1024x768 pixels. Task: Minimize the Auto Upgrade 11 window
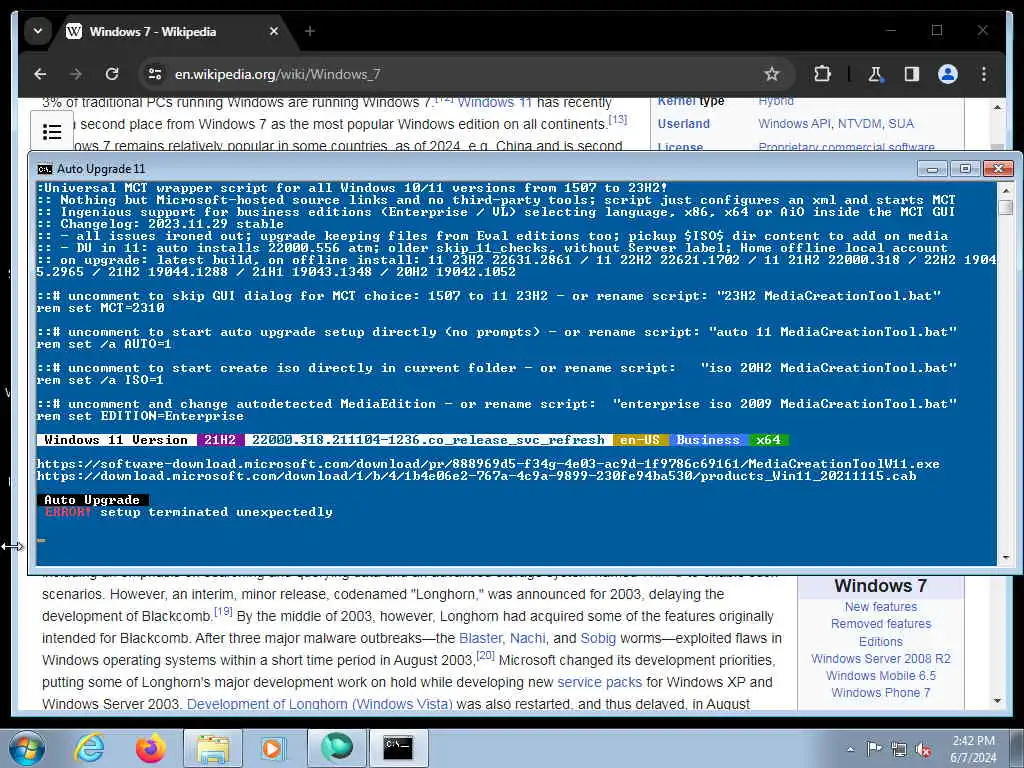[x=932, y=169]
